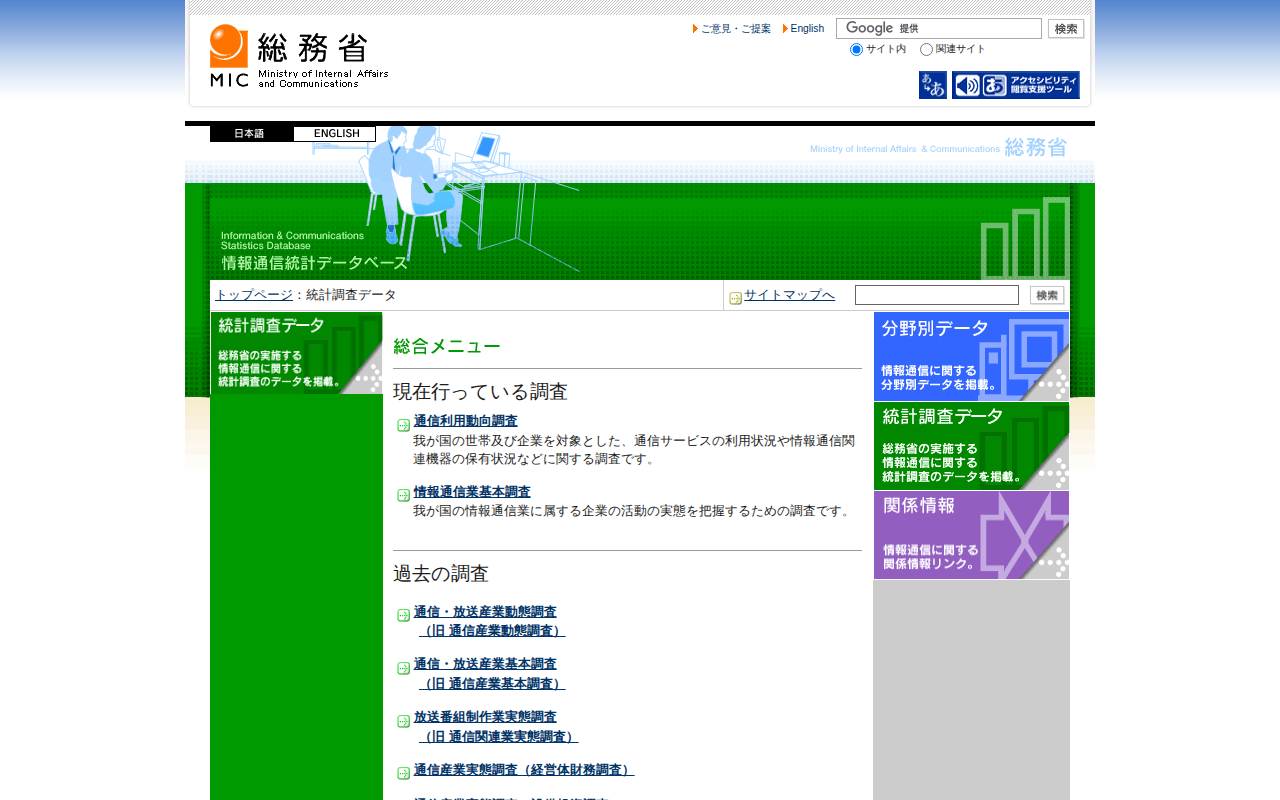The height and width of the screenshot is (800, 1280).
Task: Open the 統計調査データ banner in right sidebar
Action: 971,446
